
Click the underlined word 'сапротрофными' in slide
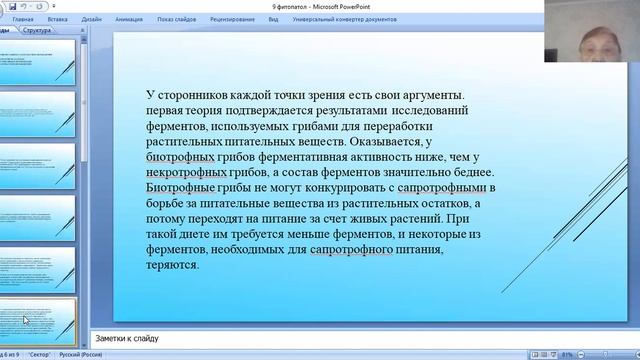442,188
